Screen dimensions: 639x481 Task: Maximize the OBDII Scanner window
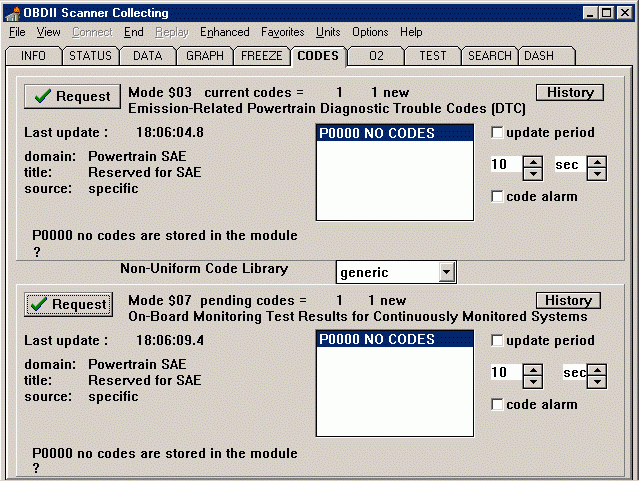pos(606,13)
